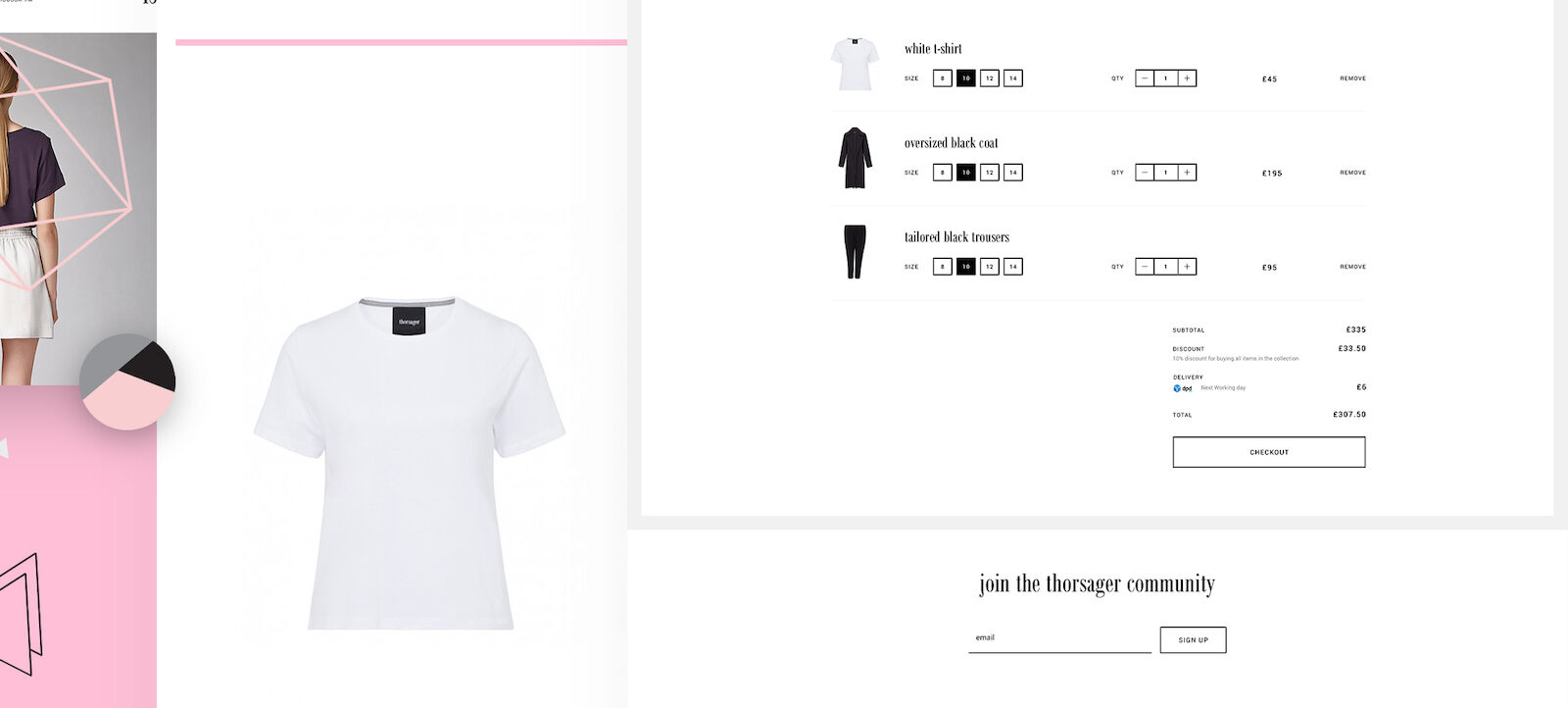Increase tailored black trousers quantity
1568x708 pixels.
coord(1187,267)
